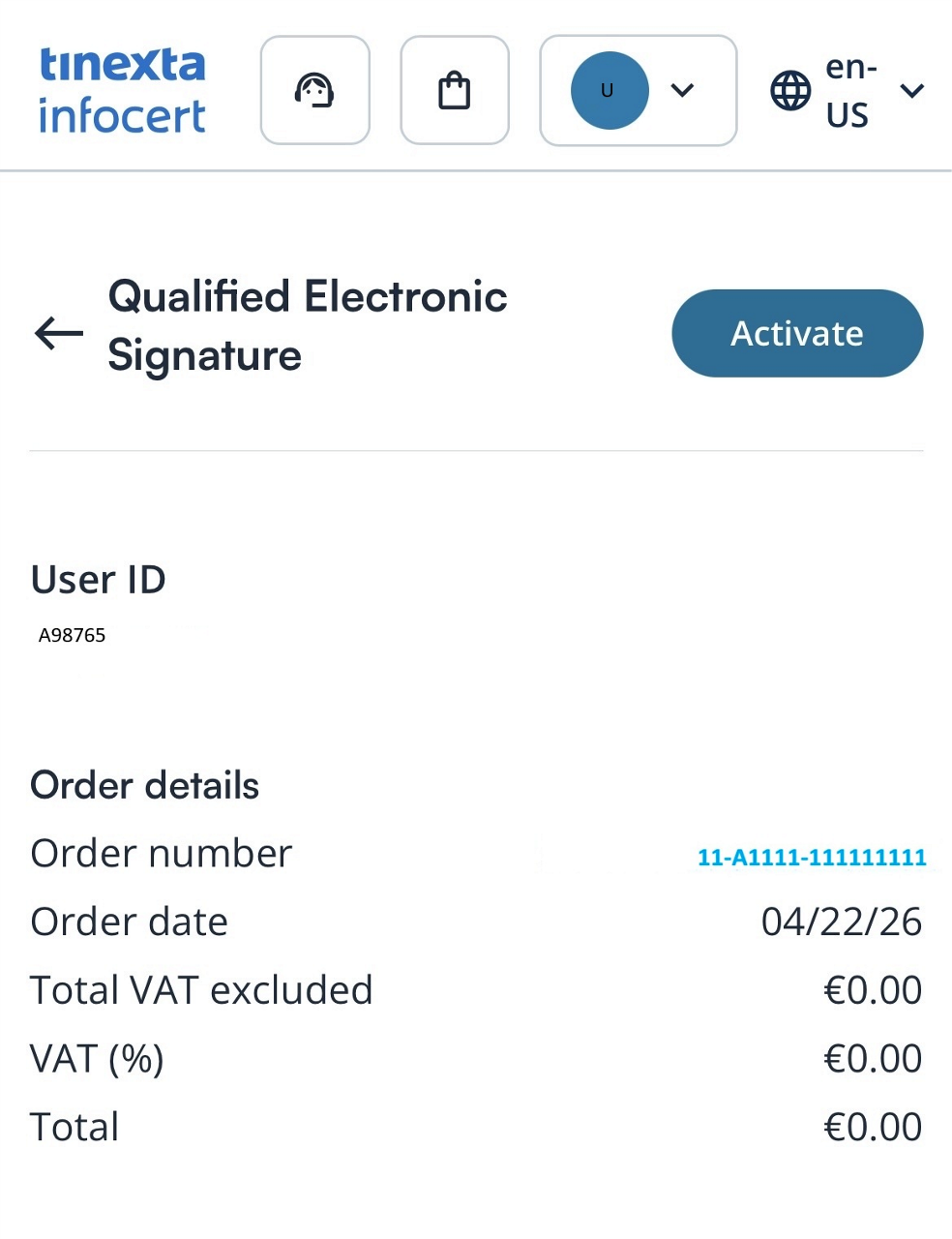Click the User ID label
Viewport: 952px width, 1239px height.
(98, 580)
